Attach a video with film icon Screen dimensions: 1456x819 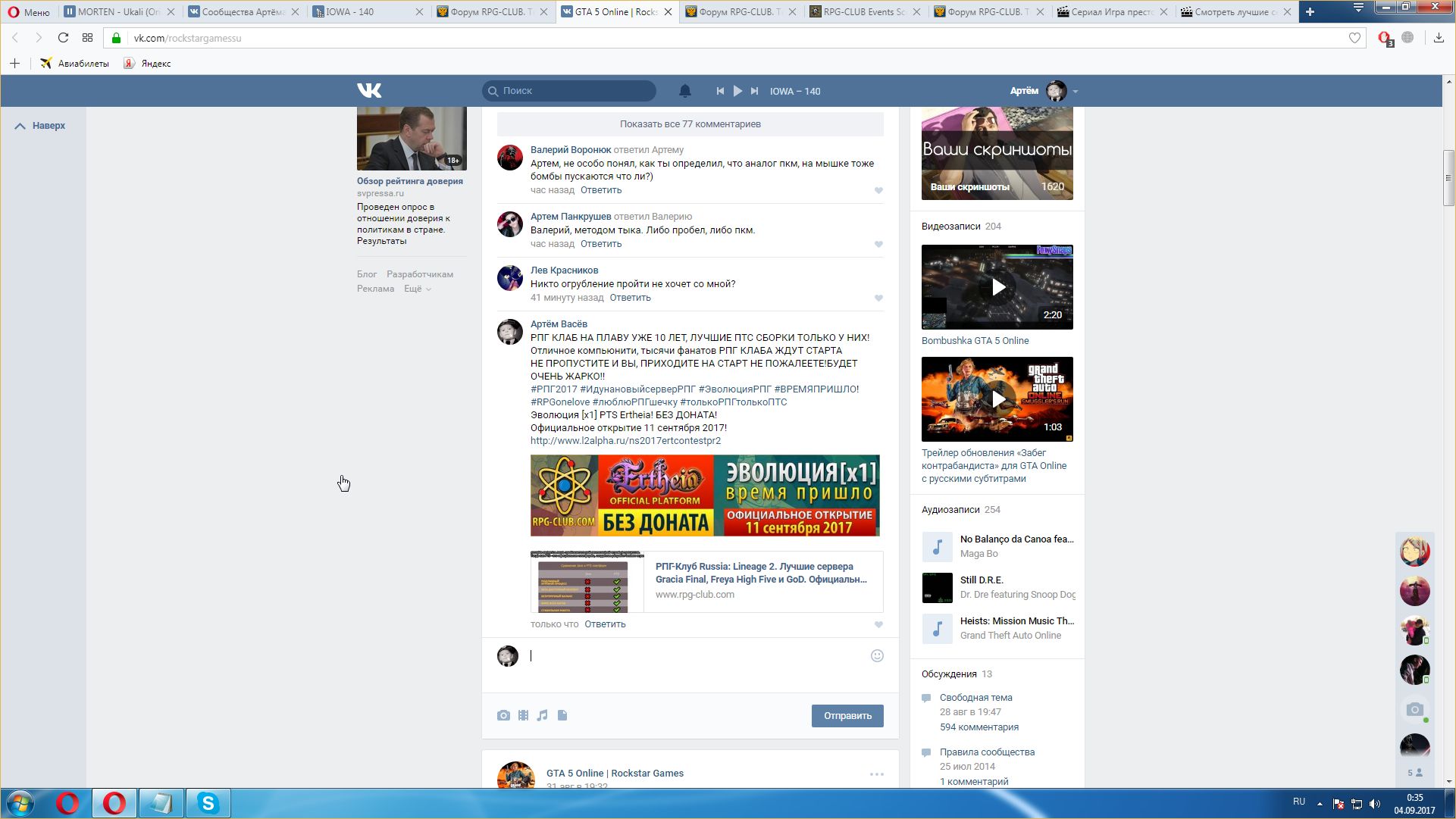(523, 716)
